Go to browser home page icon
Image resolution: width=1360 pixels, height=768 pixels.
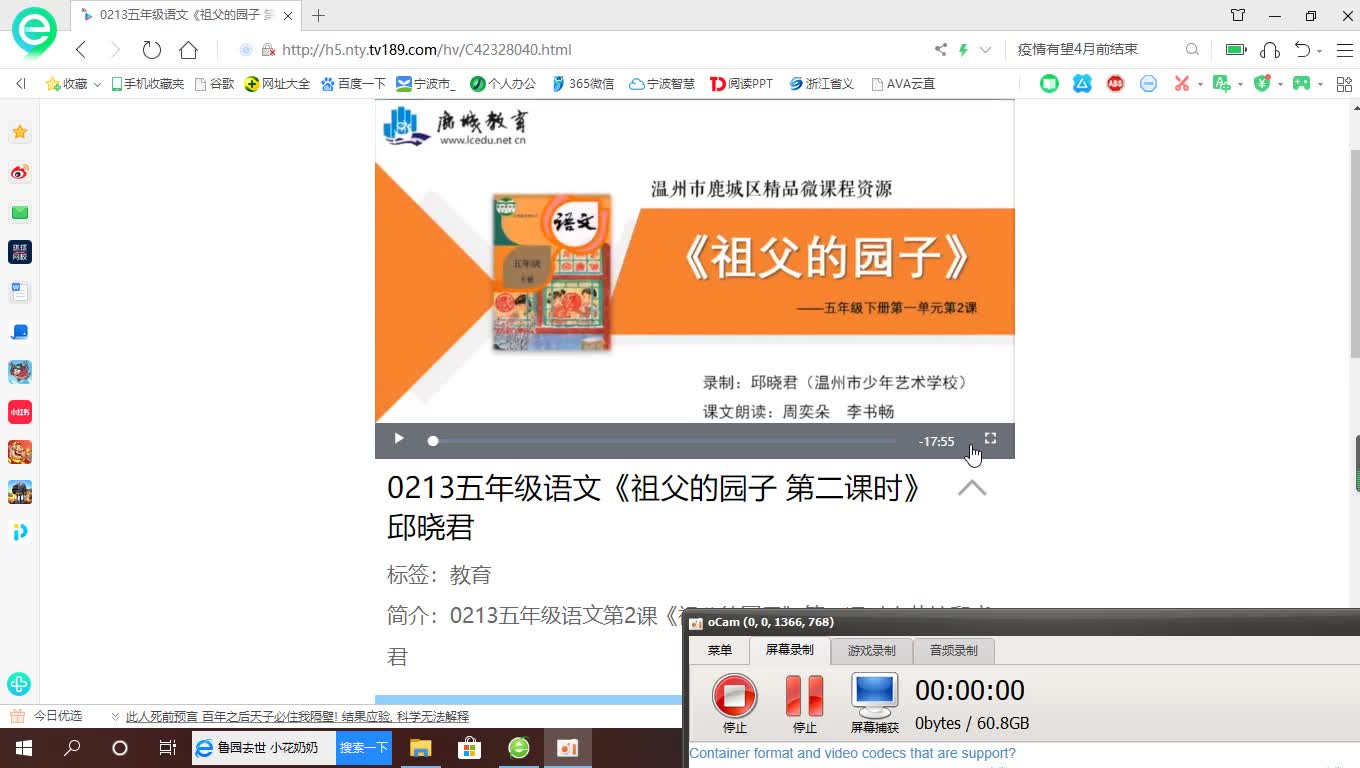188,50
